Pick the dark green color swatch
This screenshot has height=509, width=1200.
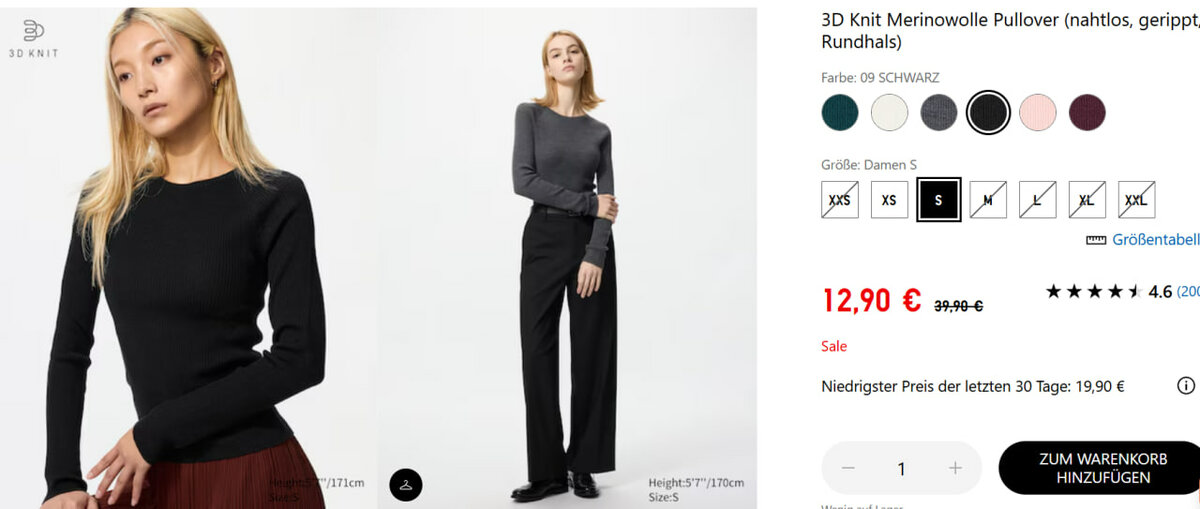coord(840,113)
